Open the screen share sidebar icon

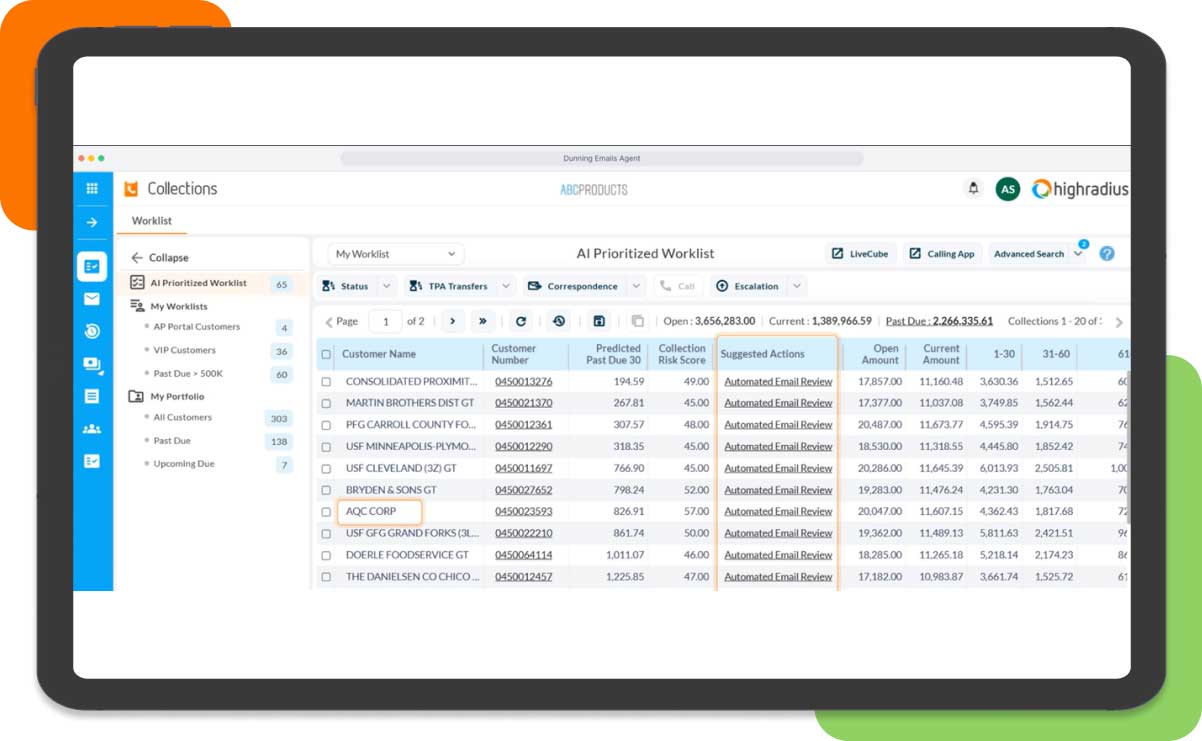point(92,364)
